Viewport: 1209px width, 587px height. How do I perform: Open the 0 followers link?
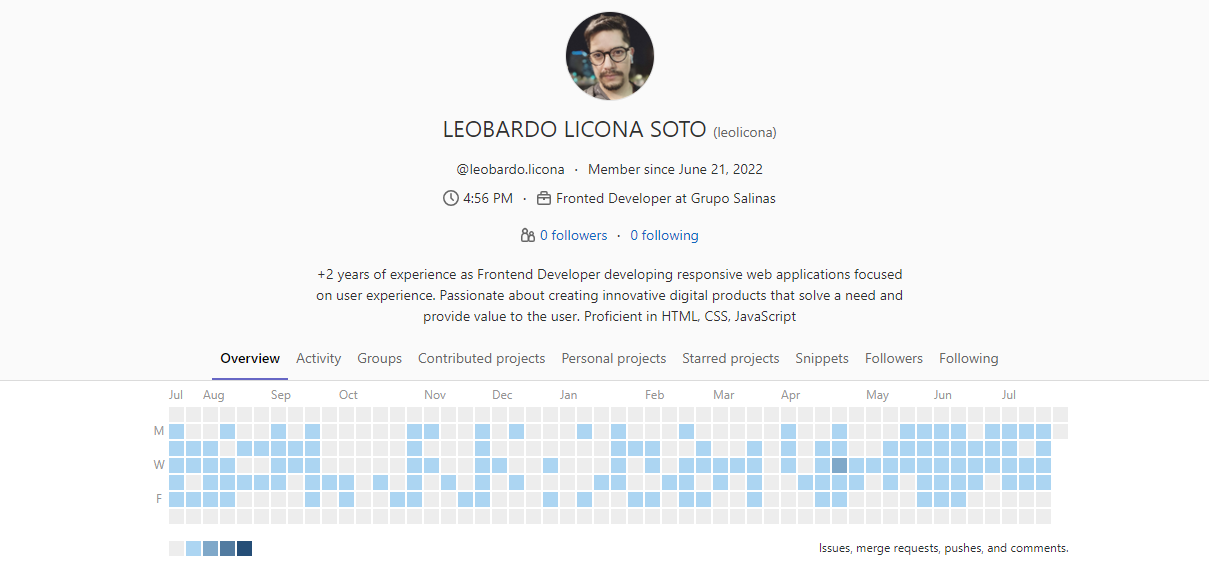571,234
